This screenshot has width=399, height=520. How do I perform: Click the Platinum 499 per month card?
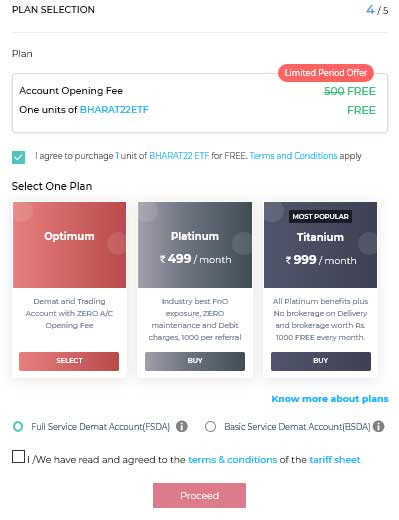click(x=195, y=245)
